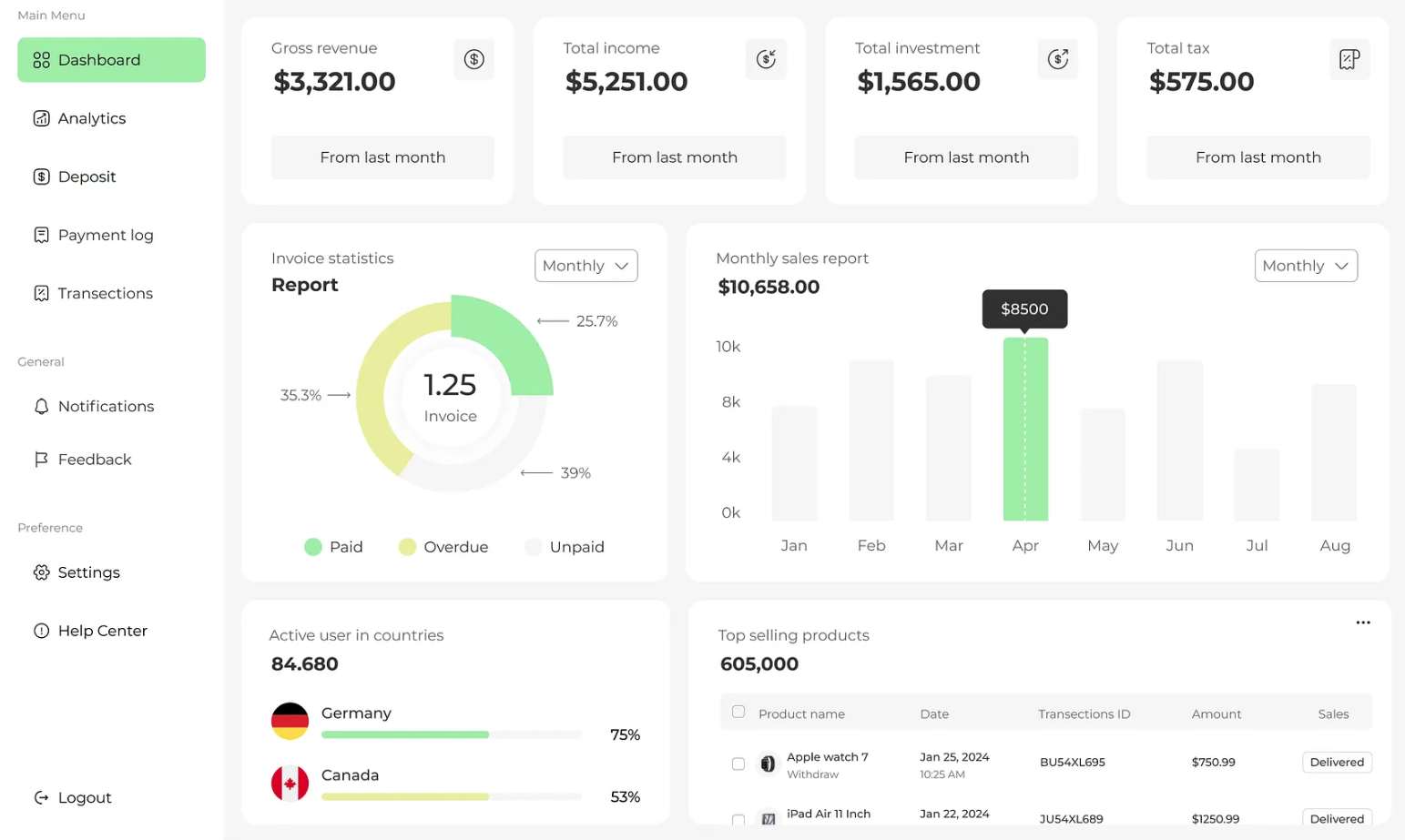
Task: Click the Feedback flag icon
Action: coord(42,459)
